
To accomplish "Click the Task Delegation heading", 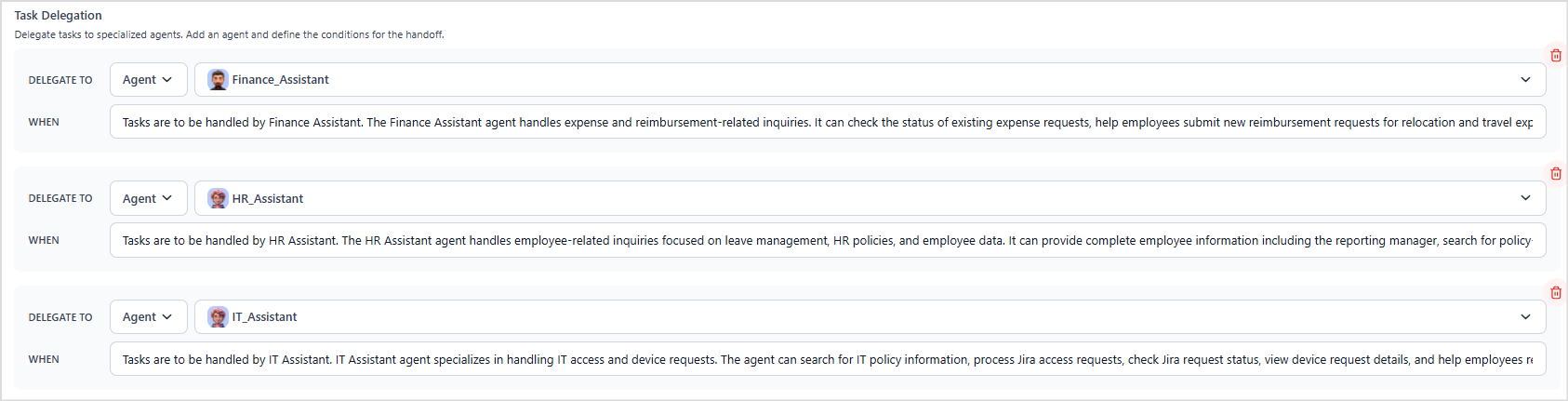I will pos(58,16).
